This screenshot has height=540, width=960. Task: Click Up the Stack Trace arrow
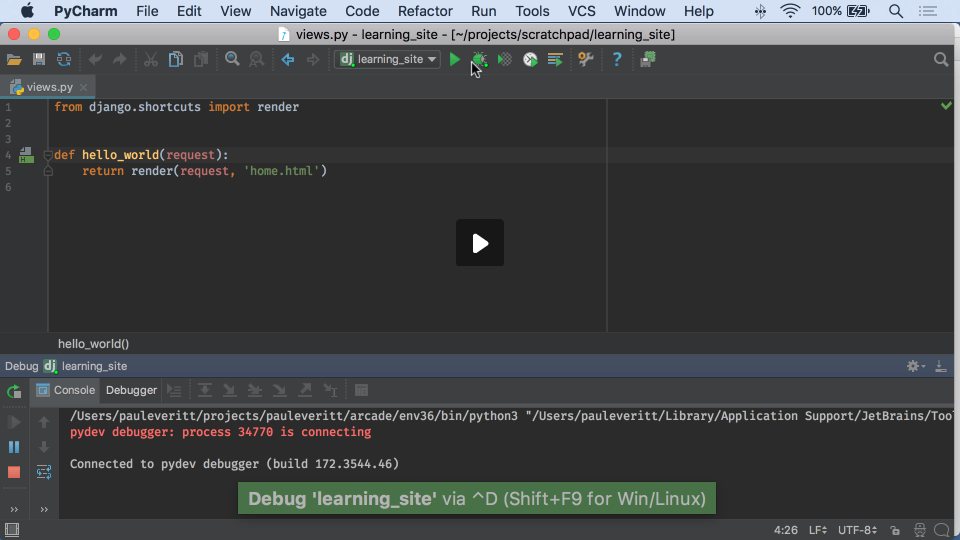tap(44, 422)
